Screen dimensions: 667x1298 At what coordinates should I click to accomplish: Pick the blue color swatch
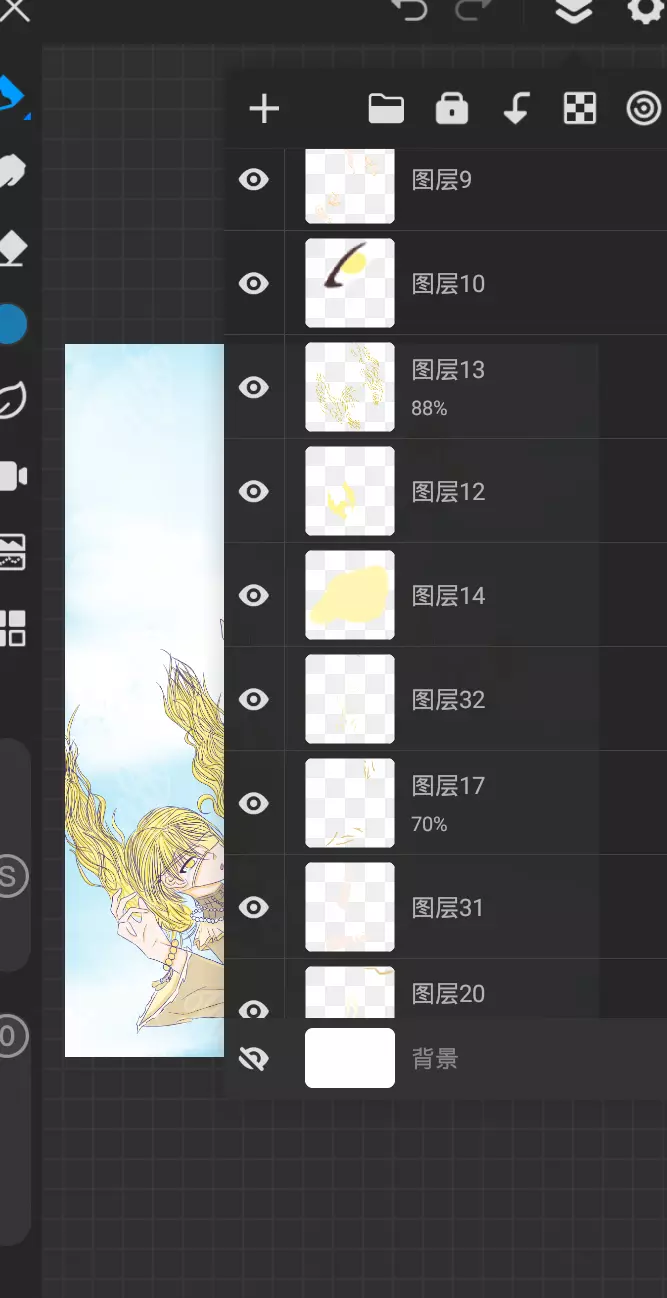point(12,324)
